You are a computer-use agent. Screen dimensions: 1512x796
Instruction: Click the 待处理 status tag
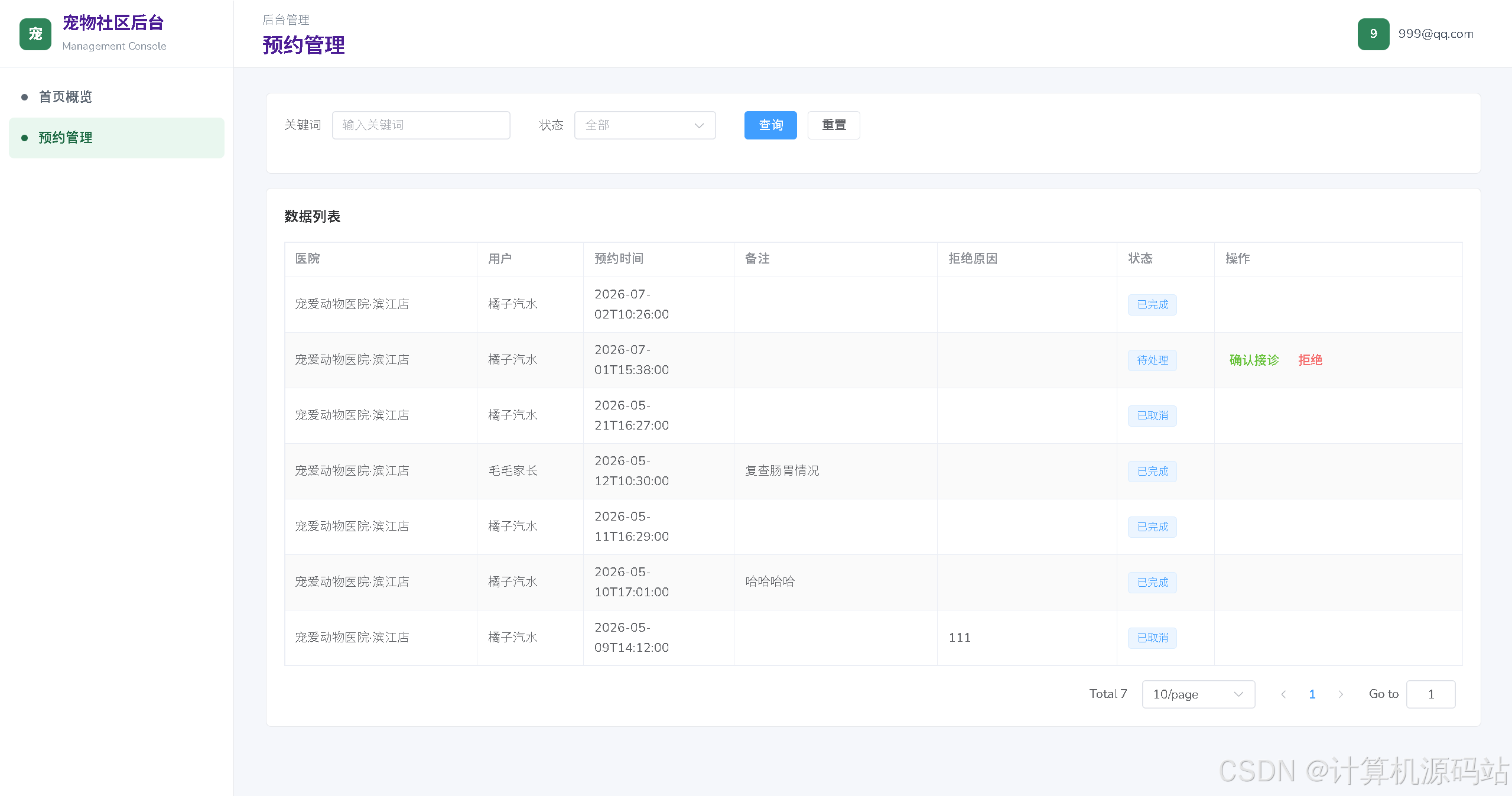(x=1152, y=360)
